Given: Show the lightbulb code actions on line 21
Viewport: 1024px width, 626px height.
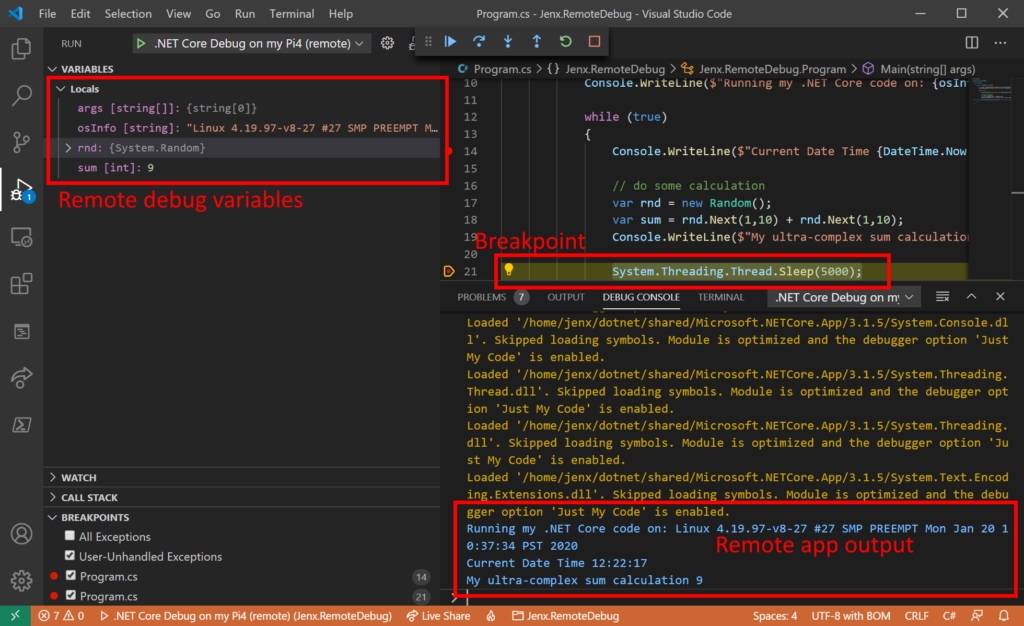Looking at the screenshot, I should point(509,270).
